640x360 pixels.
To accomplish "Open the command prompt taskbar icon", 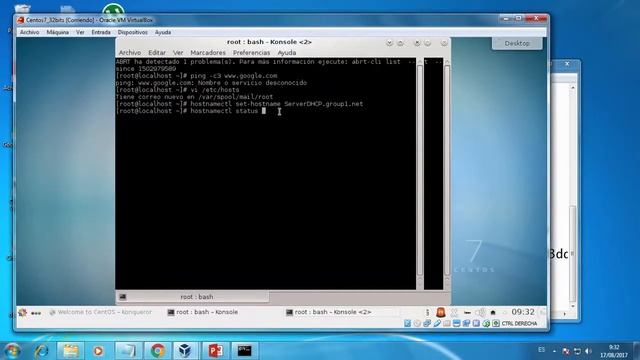I will pos(244,351).
